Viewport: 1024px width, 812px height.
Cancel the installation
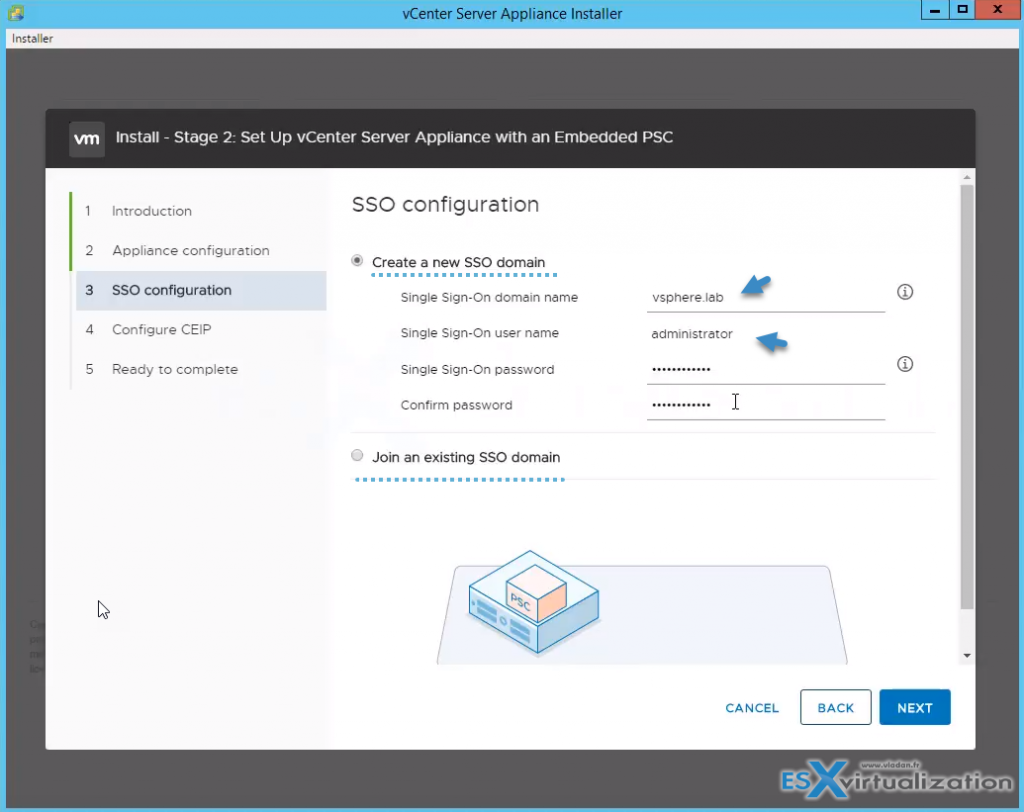(x=752, y=707)
